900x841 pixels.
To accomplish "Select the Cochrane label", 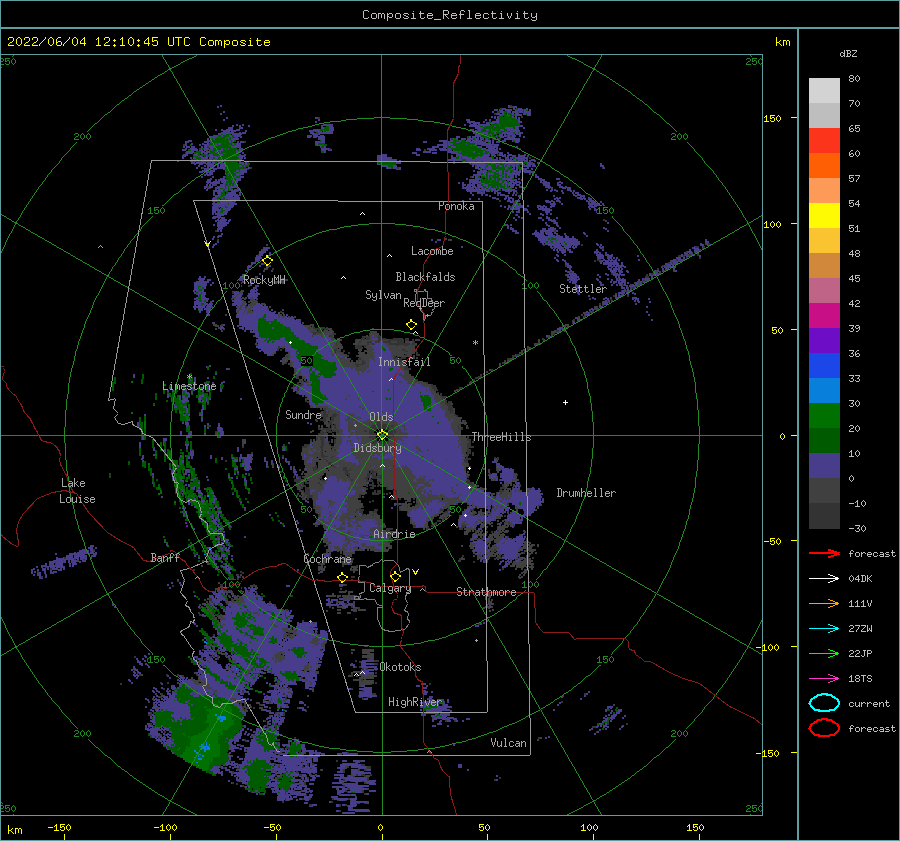I will click(327, 559).
